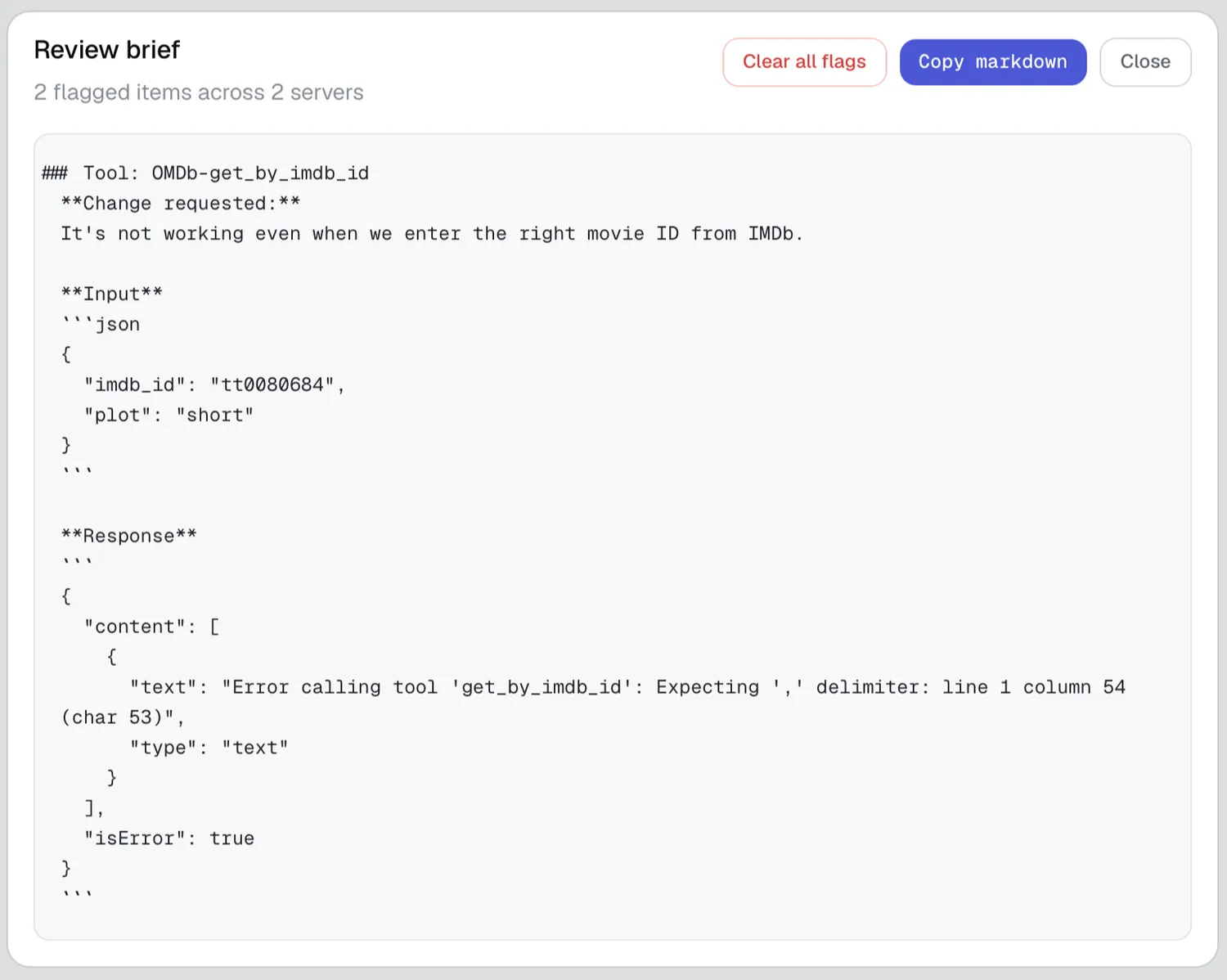Click the '"type": "text"' line
Viewport: 1227px width, 980px height.
pos(209,748)
